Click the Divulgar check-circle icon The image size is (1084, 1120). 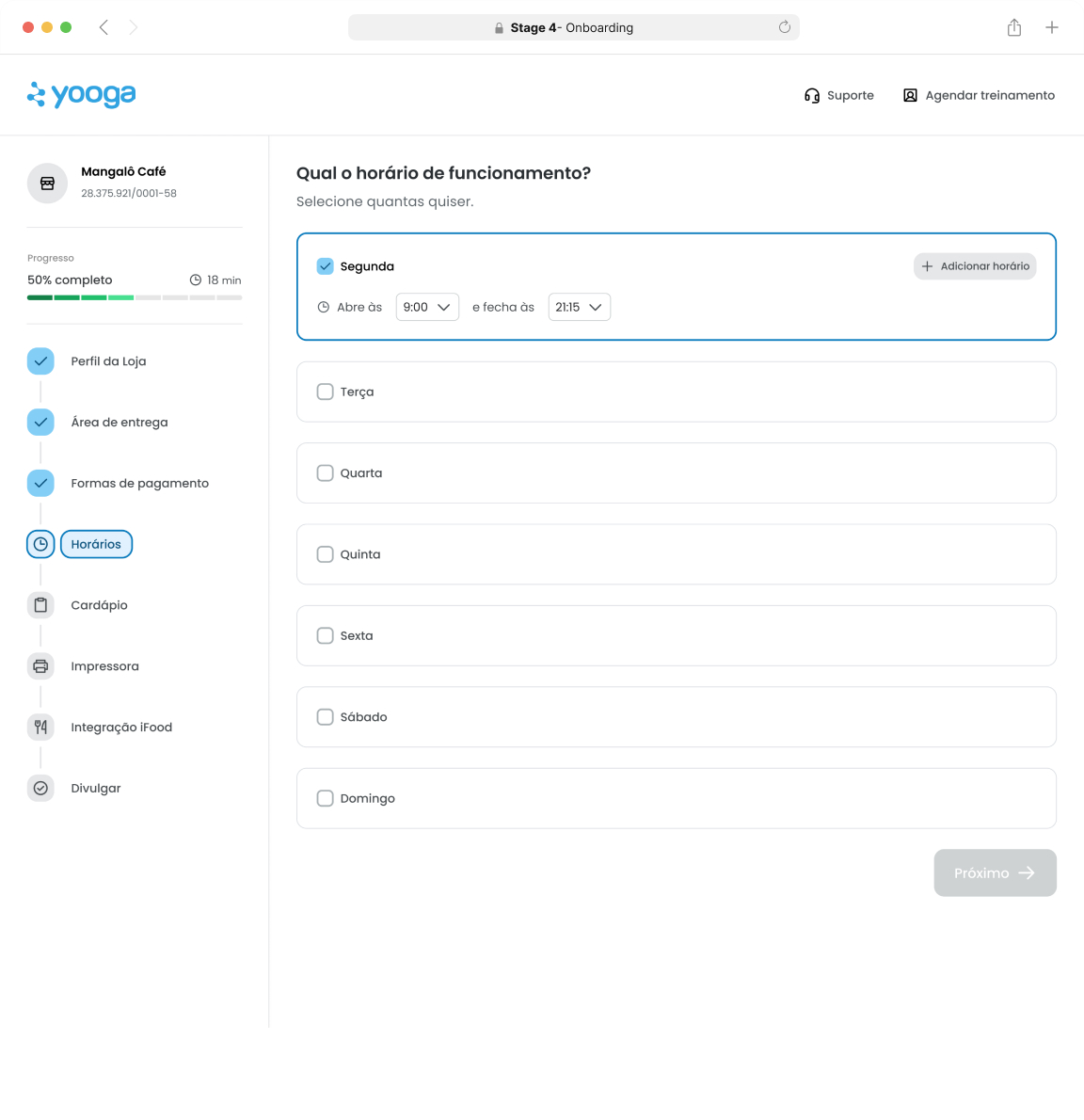coord(40,788)
